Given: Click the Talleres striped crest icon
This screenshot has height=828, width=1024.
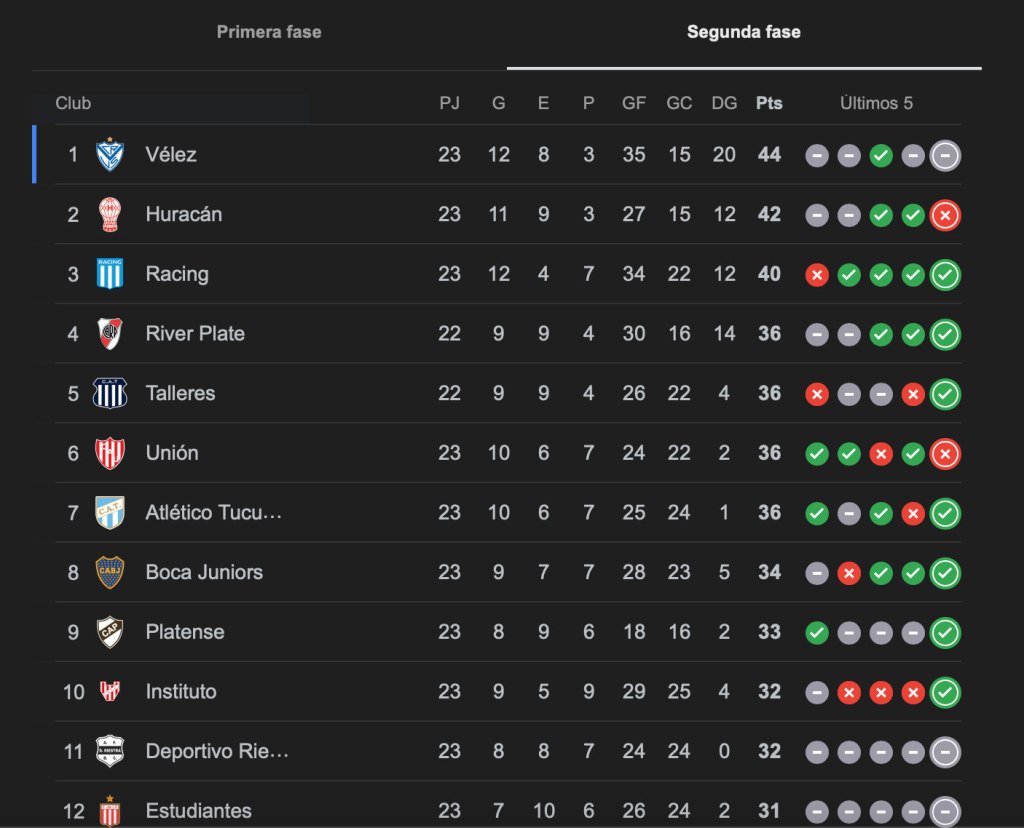Looking at the screenshot, I should [x=109, y=393].
